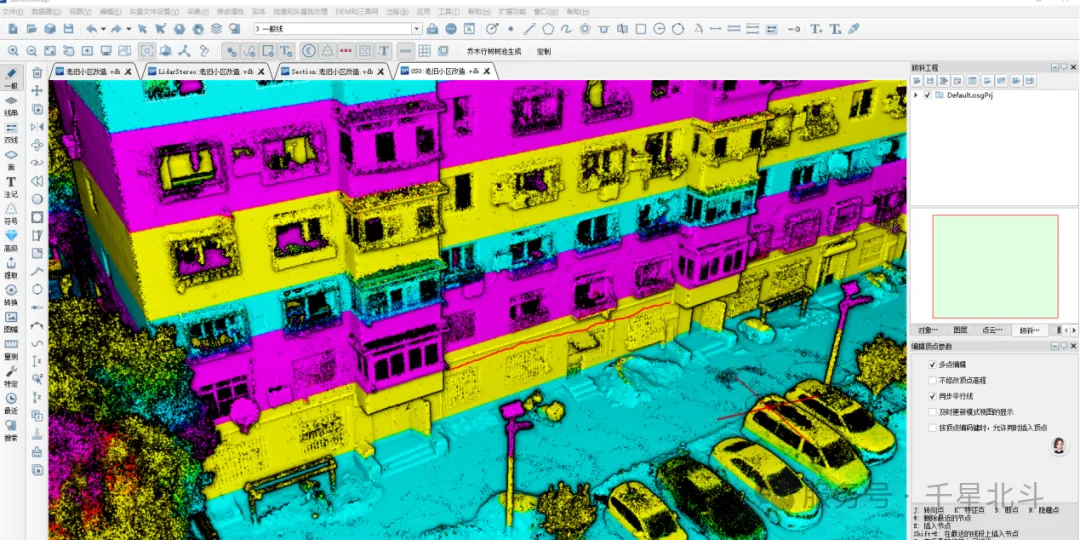
Task: Toggle the 不修改顶点高程 checkbox
Action: coord(933,380)
